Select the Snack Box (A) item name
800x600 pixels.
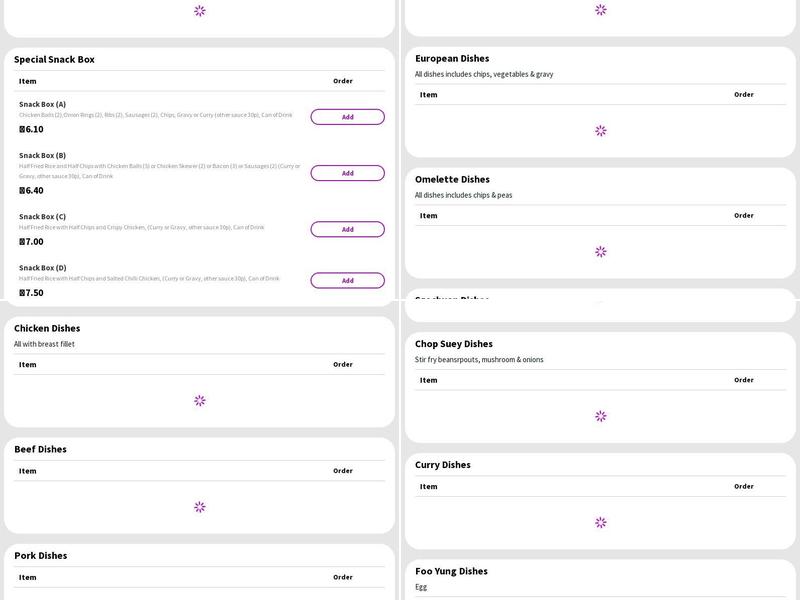point(42,104)
